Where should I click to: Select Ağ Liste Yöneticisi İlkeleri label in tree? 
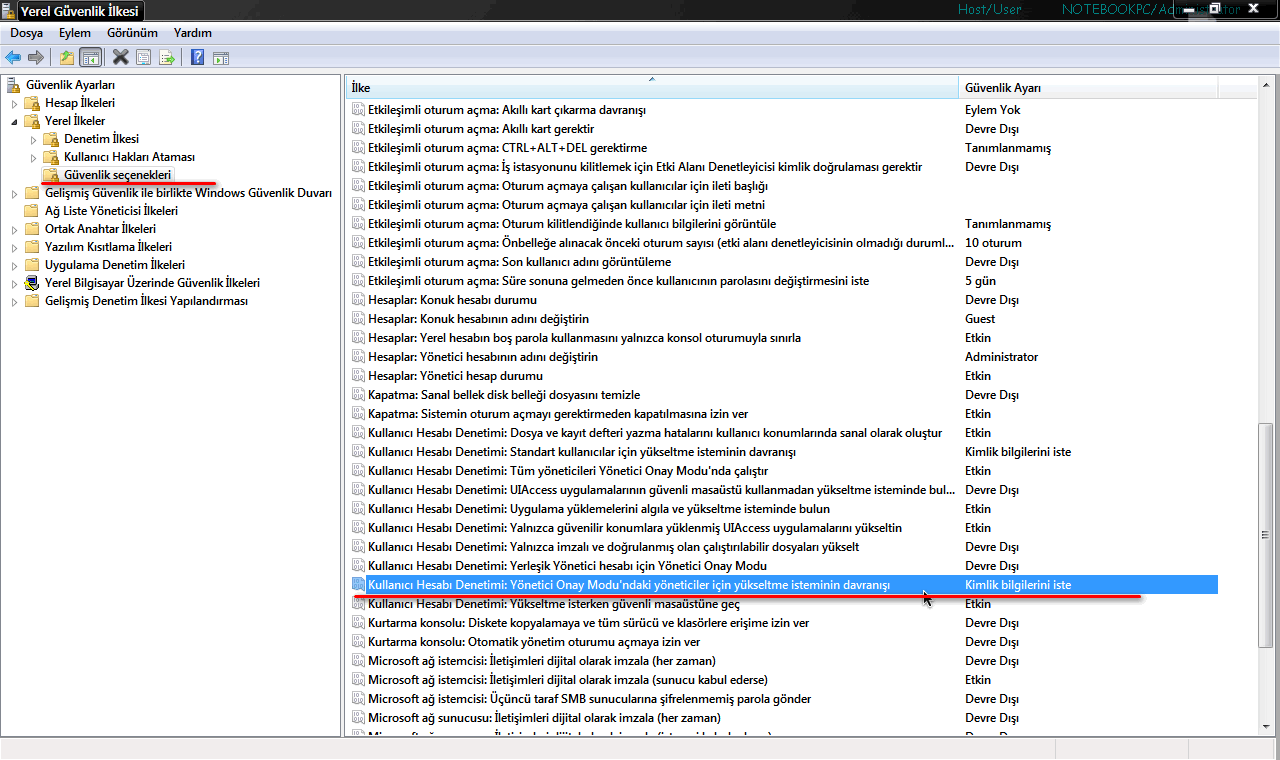[111, 211]
